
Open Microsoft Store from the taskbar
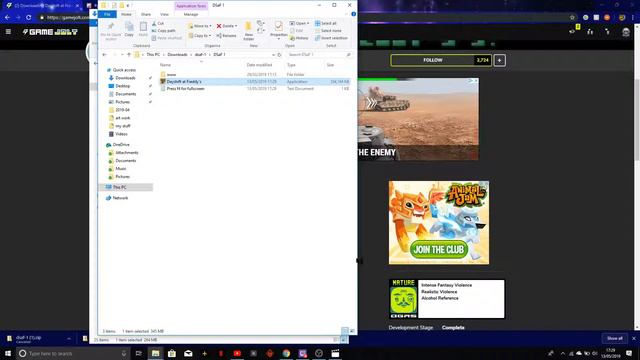pos(172,353)
